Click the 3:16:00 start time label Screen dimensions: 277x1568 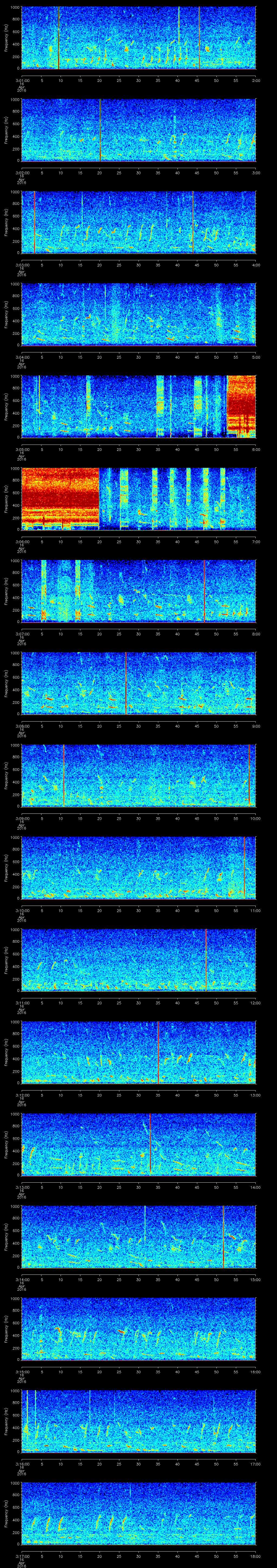(x=22, y=1464)
